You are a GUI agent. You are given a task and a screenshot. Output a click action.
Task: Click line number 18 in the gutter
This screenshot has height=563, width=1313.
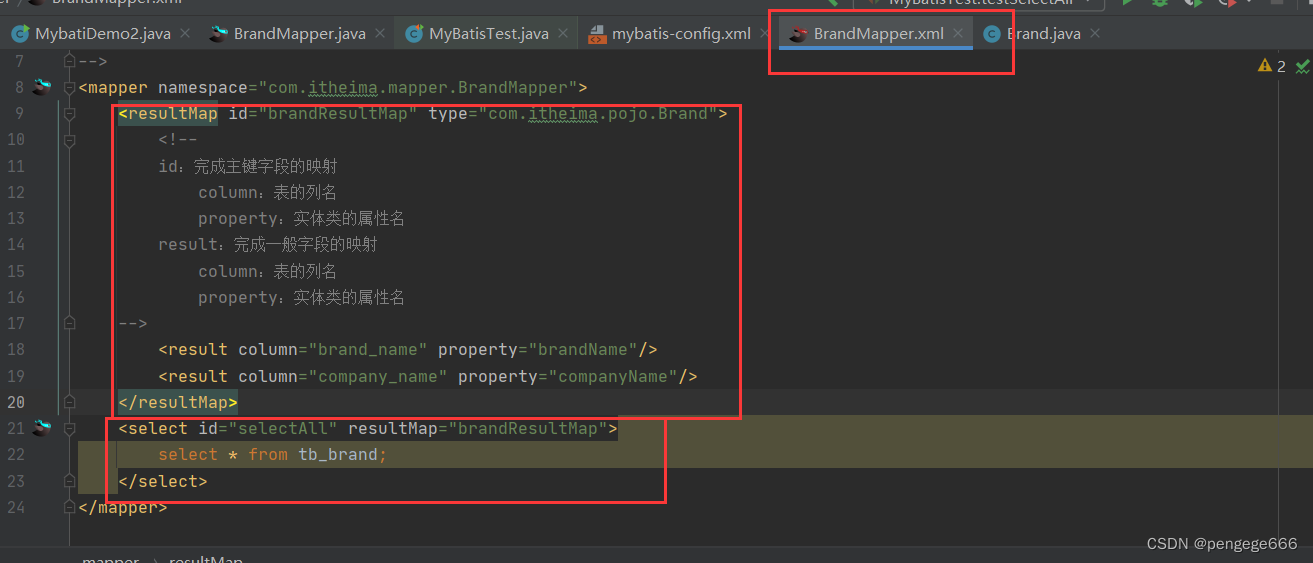[x=16, y=350]
